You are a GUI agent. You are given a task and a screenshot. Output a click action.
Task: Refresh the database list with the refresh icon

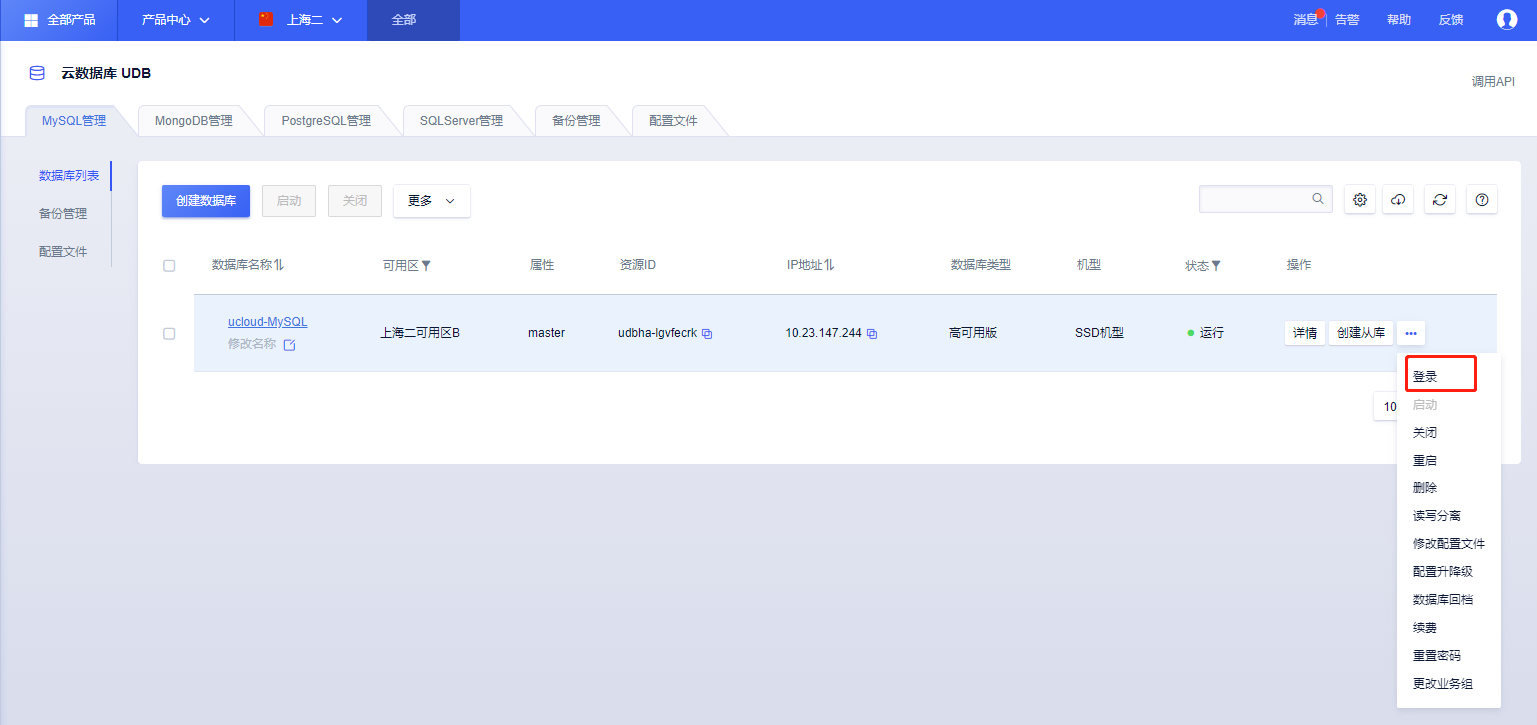1440,199
